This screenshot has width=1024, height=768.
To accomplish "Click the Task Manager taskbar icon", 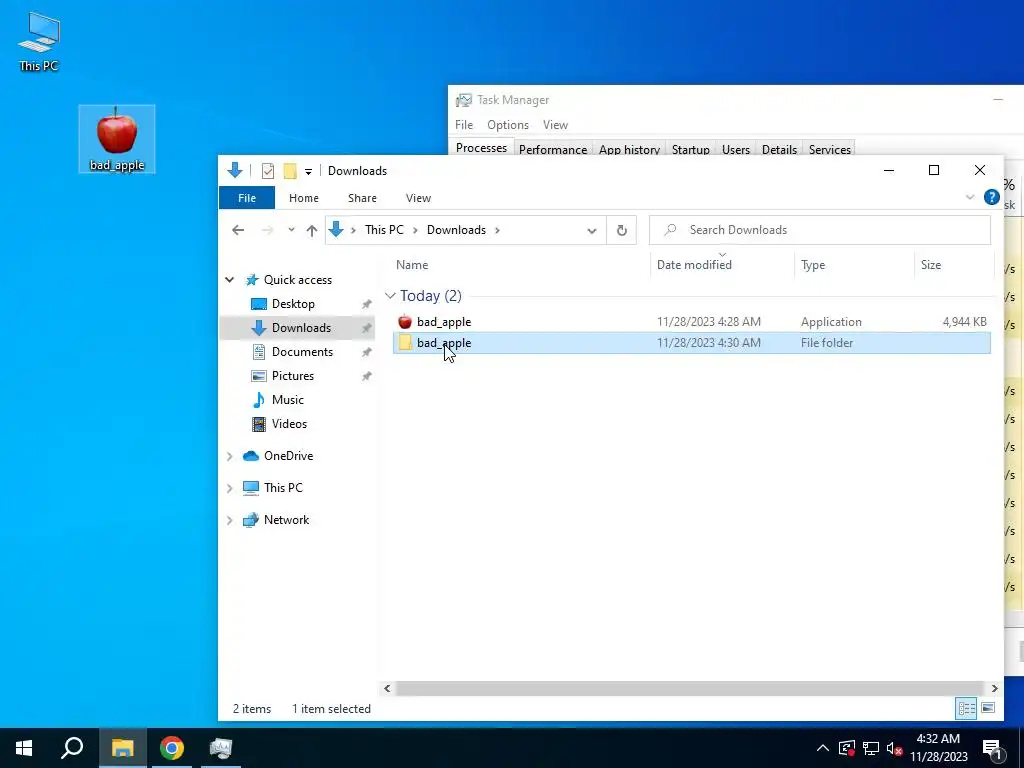I will pyautogui.click(x=221, y=748).
